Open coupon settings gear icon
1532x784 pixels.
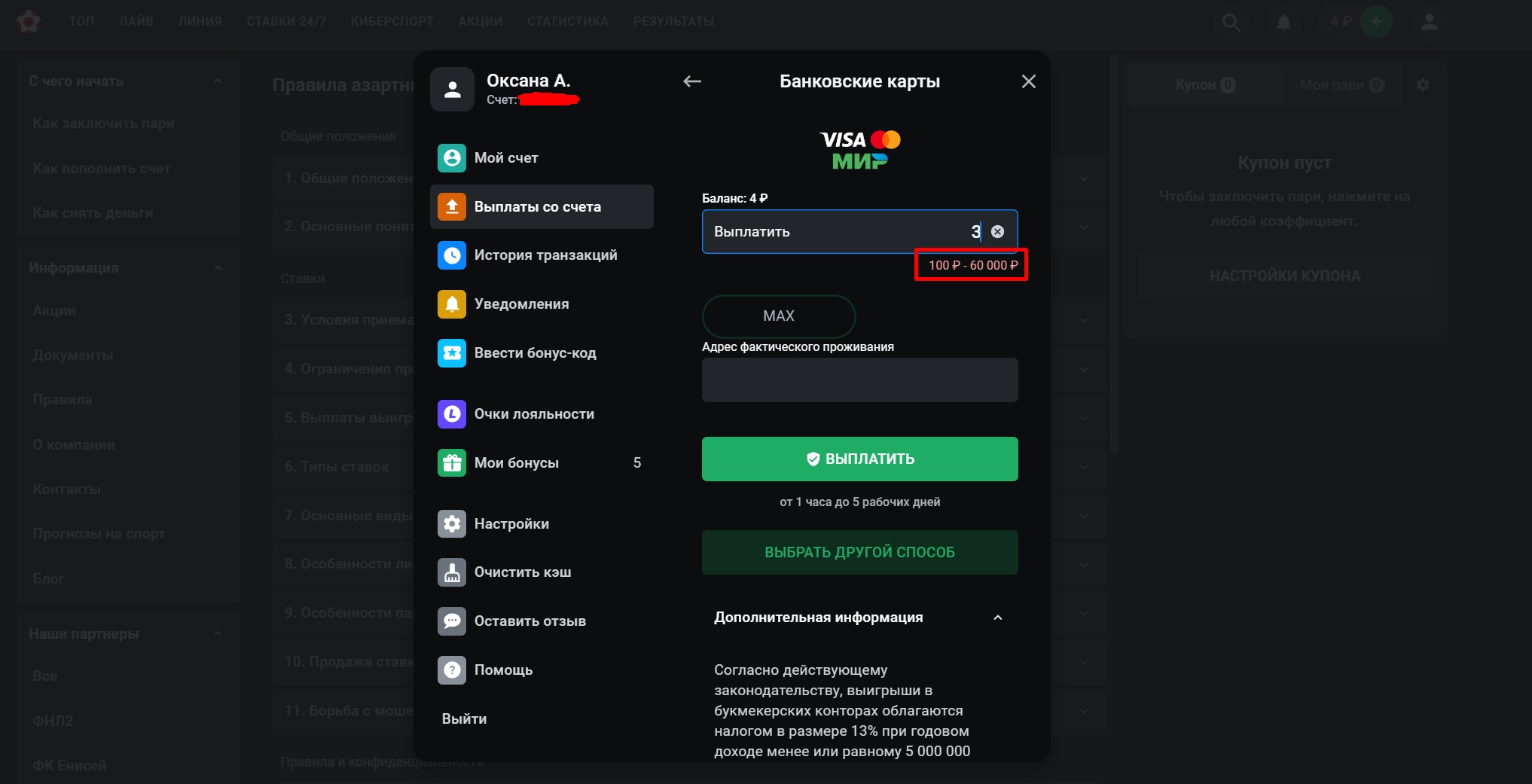click(x=1422, y=85)
